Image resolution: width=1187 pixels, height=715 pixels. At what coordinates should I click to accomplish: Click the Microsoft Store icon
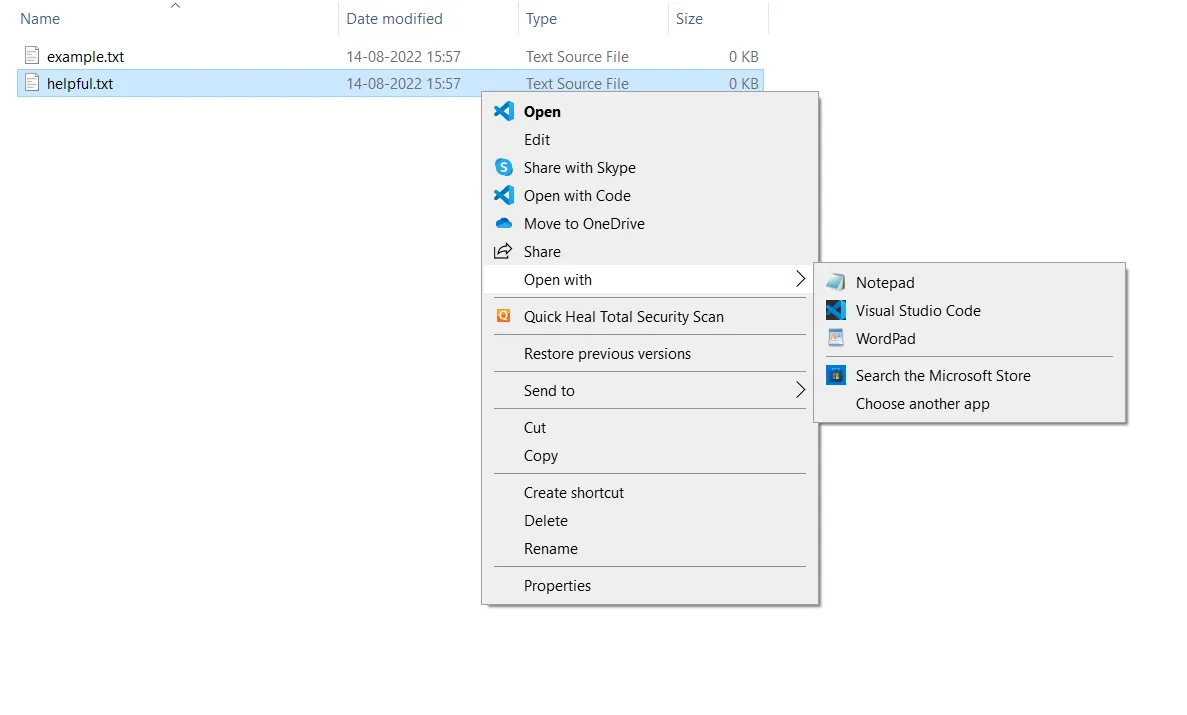coord(836,376)
